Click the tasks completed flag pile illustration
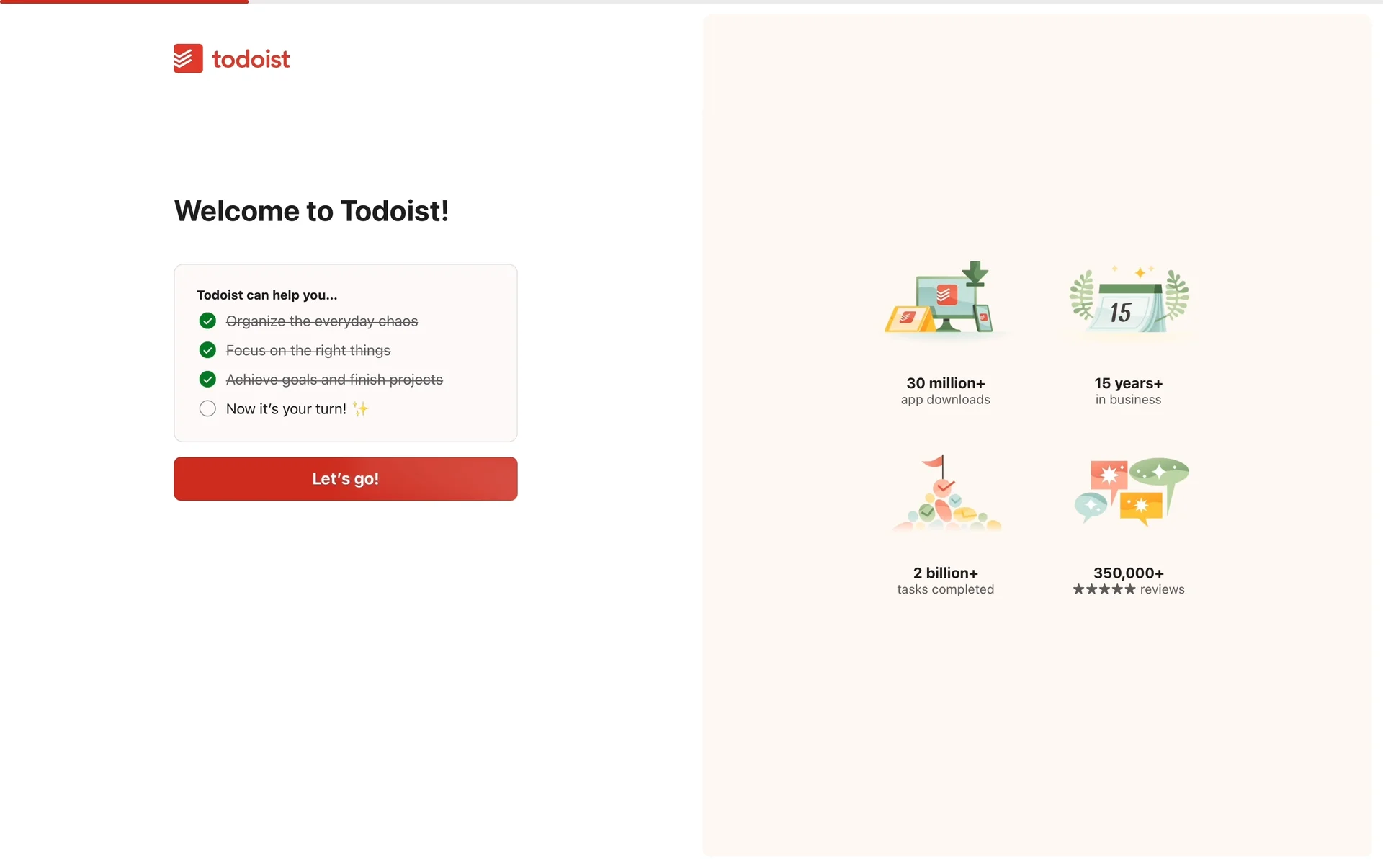1383x868 pixels. pos(946,493)
